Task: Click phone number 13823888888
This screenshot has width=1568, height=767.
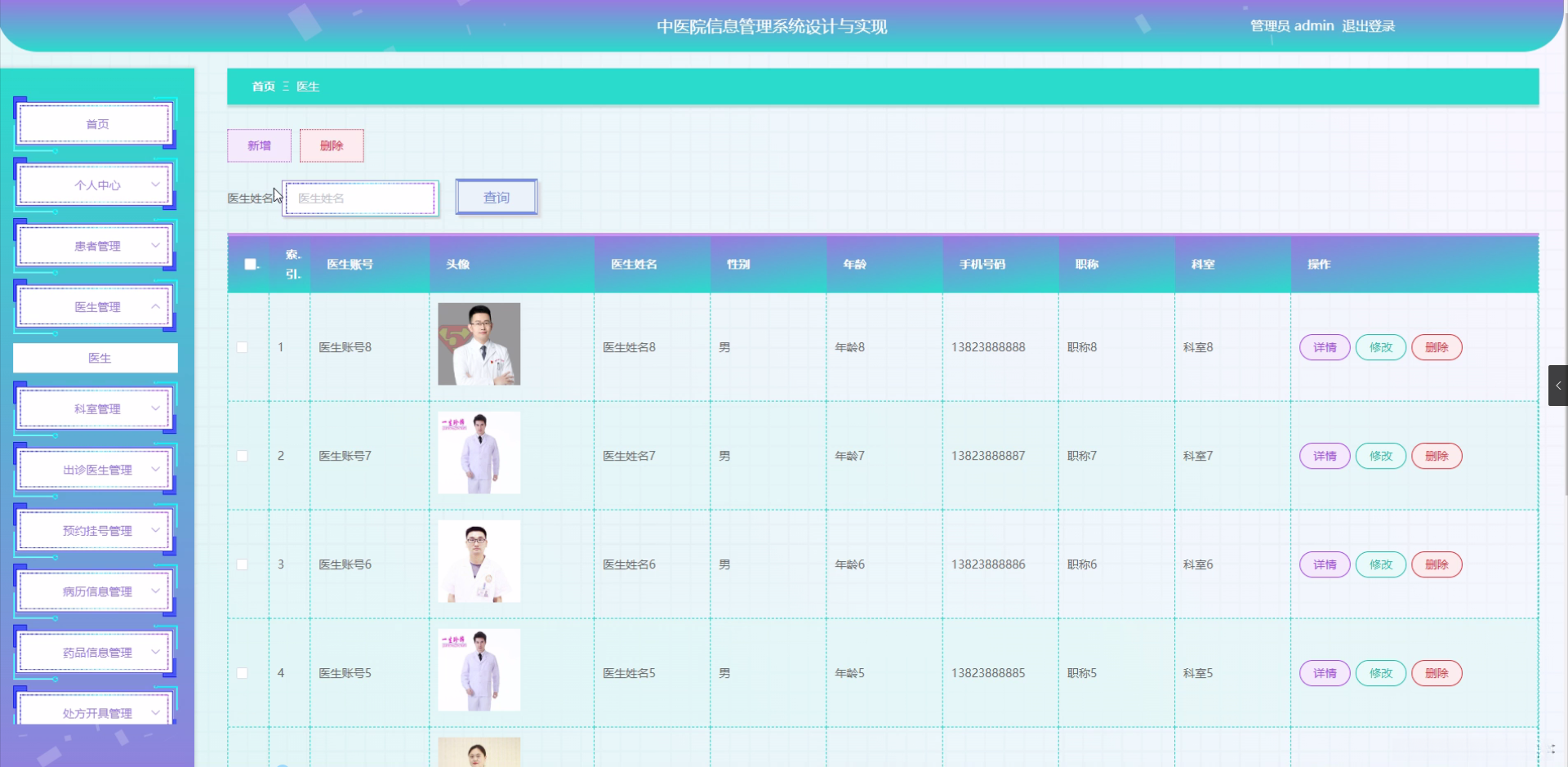Action: [x=988, y=347]
